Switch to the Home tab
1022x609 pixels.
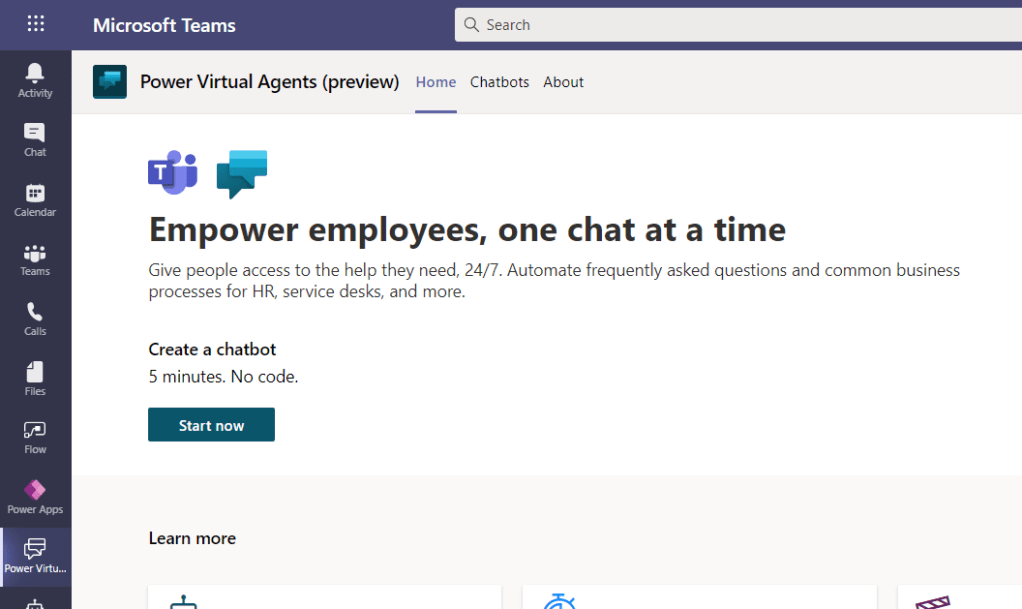coord(436,82)
